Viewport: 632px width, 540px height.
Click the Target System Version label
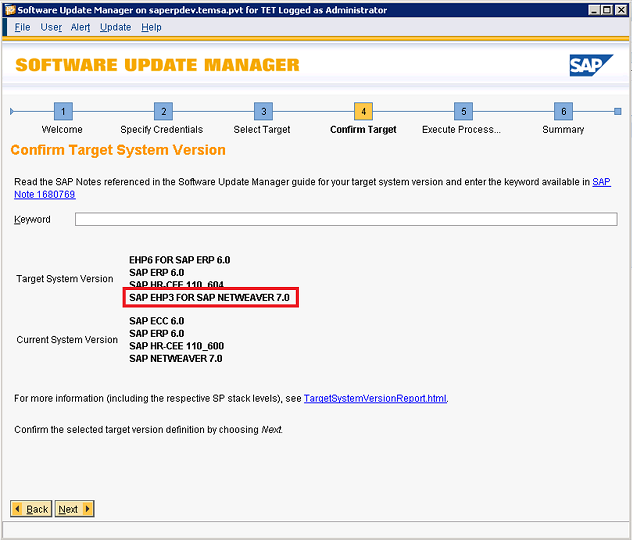pyautogui.click(x=64, y=278)
